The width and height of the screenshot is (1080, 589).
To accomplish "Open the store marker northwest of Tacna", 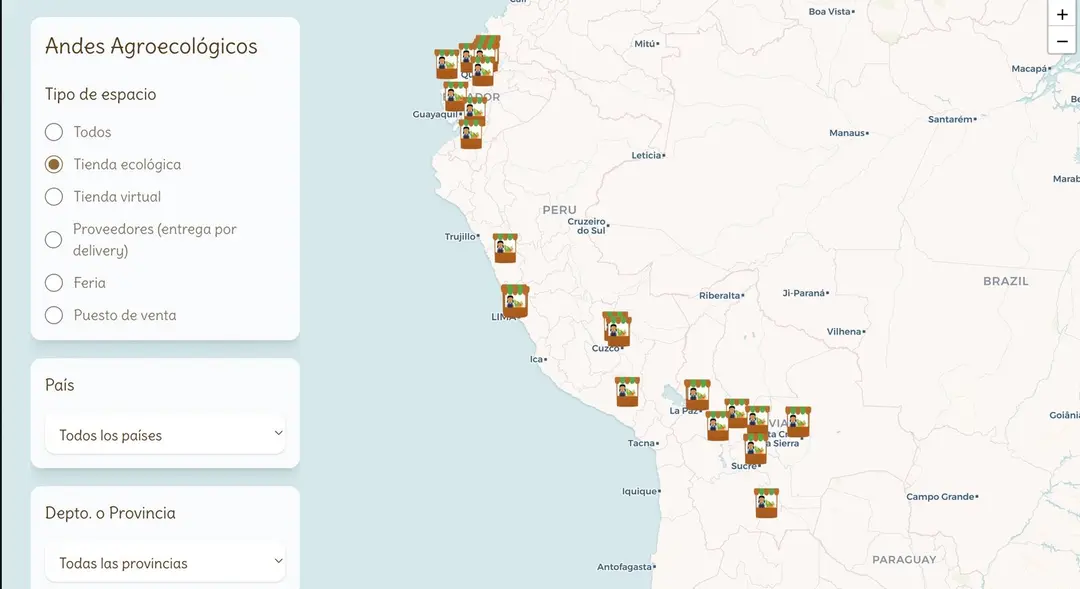I will (627, 391).
